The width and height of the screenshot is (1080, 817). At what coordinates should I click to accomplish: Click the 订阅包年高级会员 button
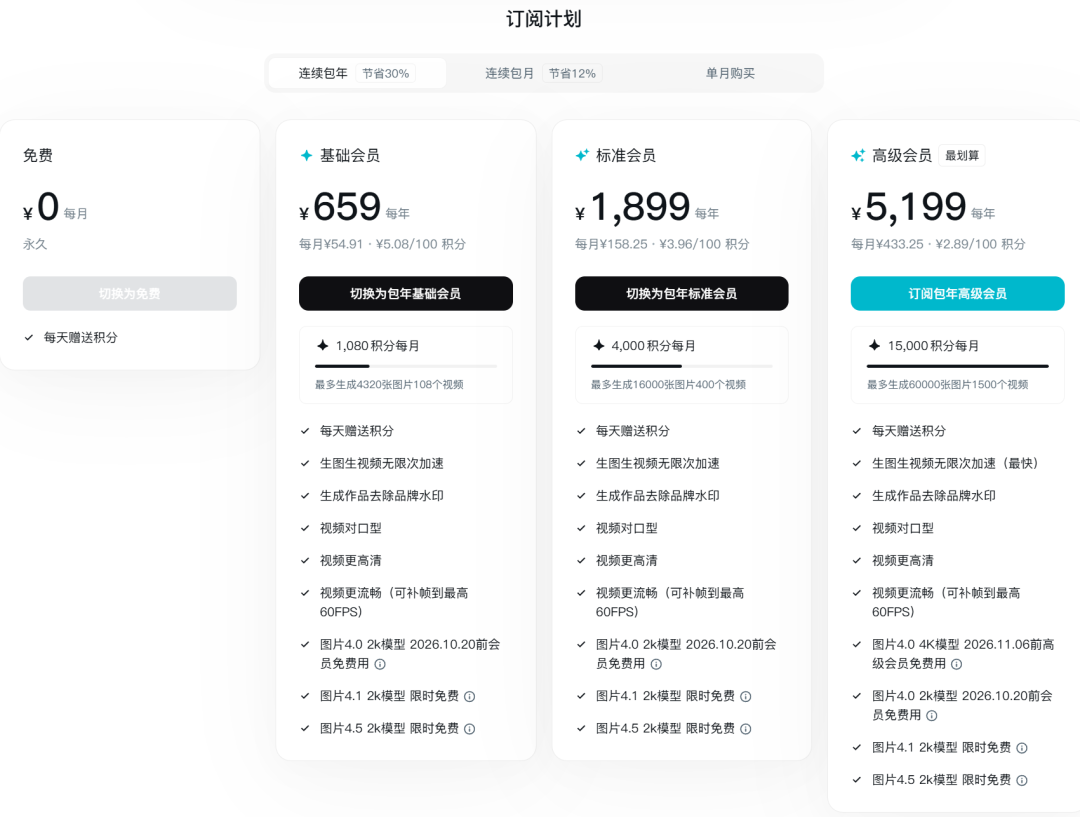pos(957,294)
